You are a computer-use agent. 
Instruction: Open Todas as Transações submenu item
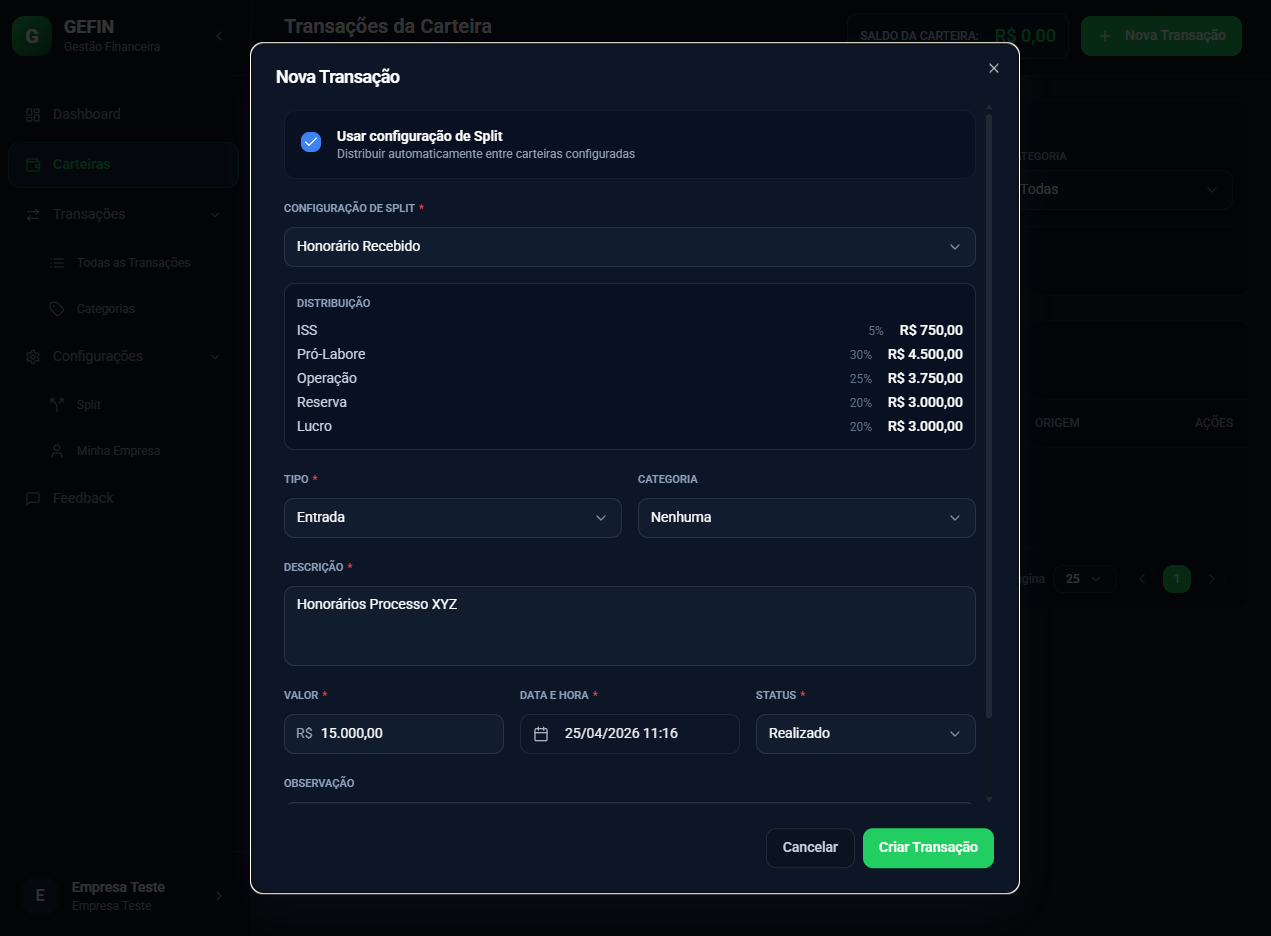tap(133, 263)
